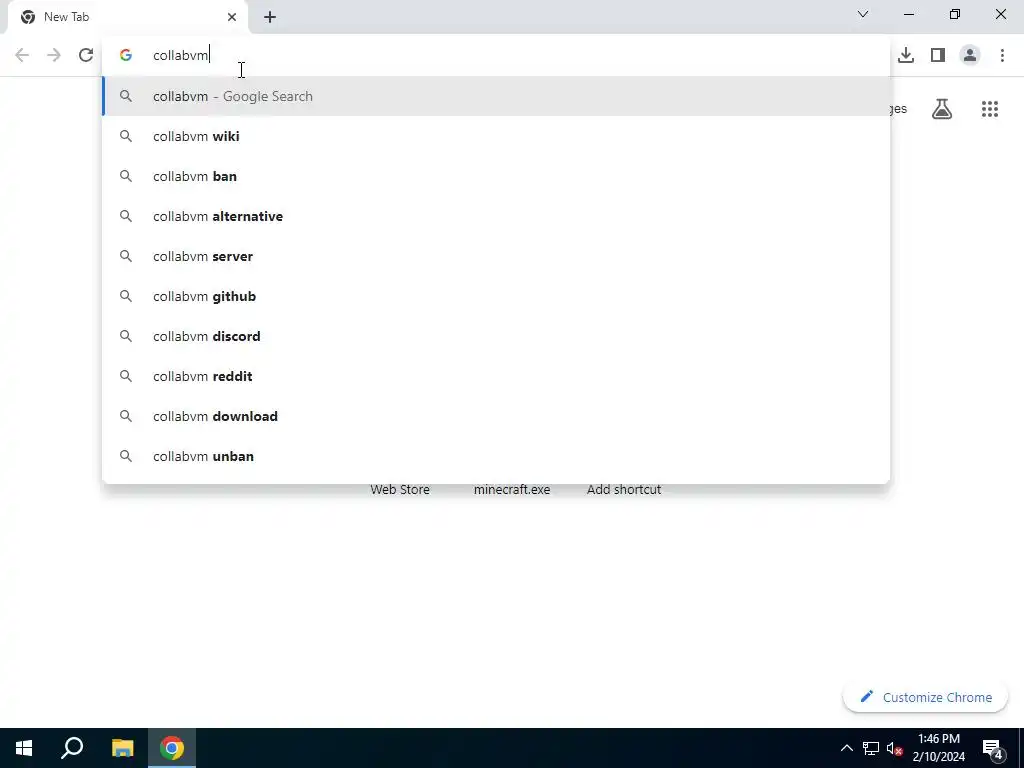Choose suggestion collabvm server

coord(496,256)
